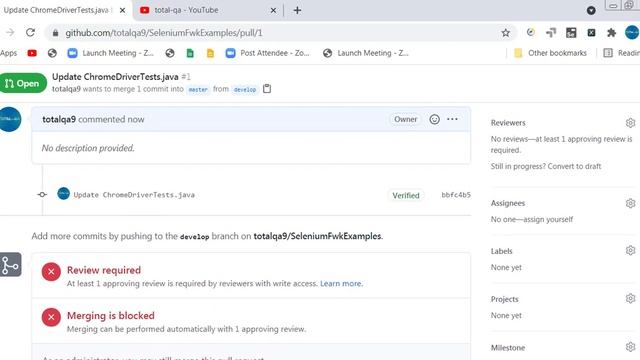This screenshot has height=360, width=640.
Task: Reload the page with the refresh icon
Action: [x=30, y=33]
